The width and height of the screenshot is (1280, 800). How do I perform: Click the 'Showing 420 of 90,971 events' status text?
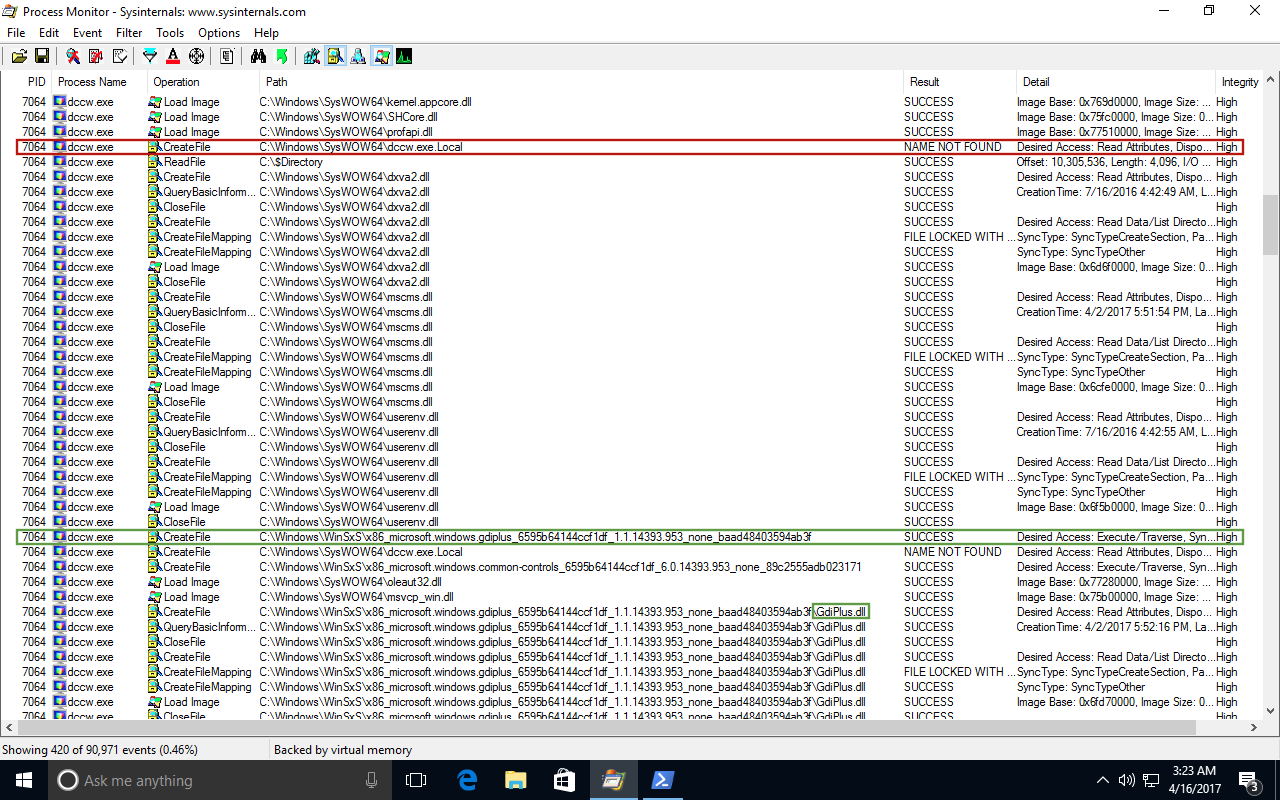[x=100, y=750]
